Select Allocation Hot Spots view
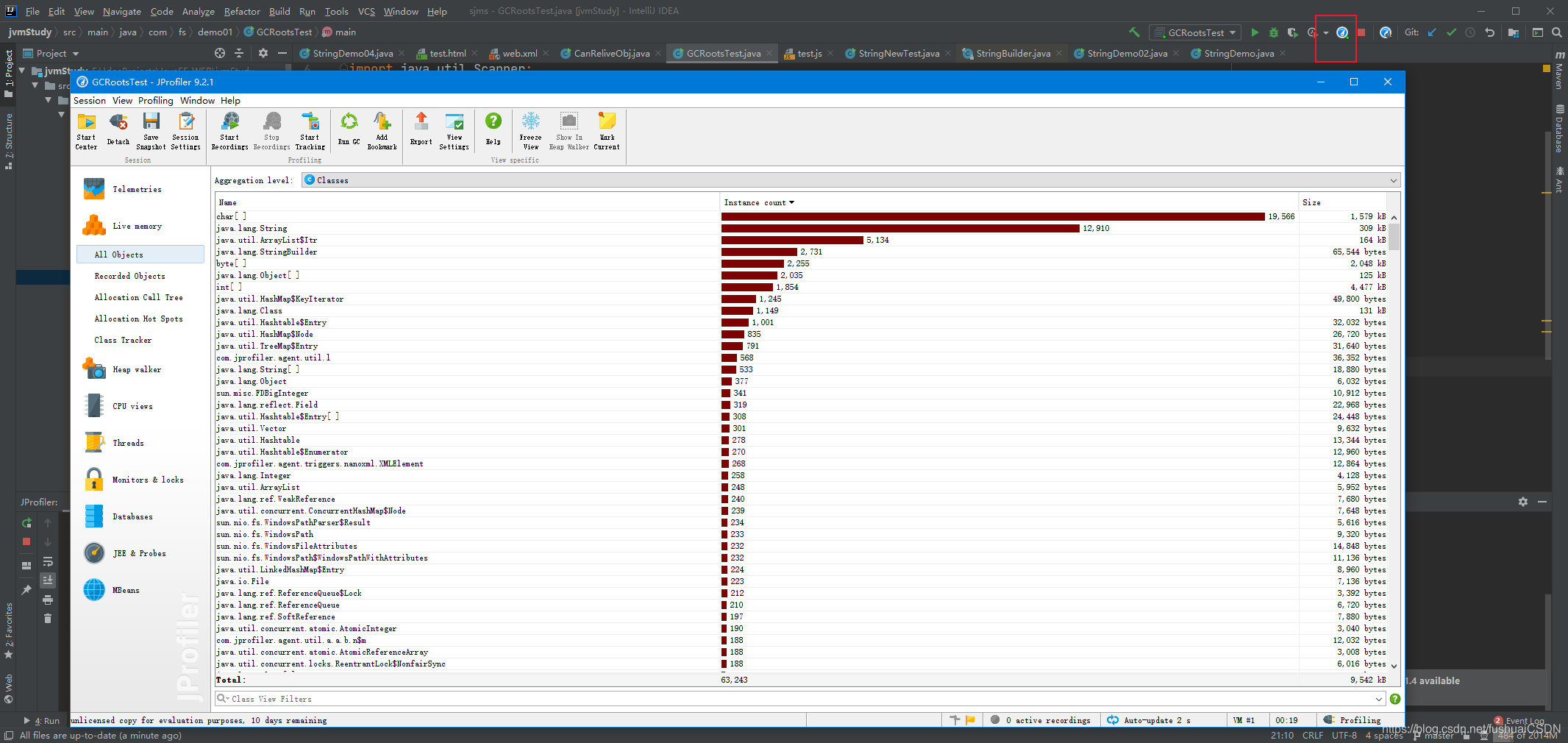 pyautogui.click(x=138, y=319)
